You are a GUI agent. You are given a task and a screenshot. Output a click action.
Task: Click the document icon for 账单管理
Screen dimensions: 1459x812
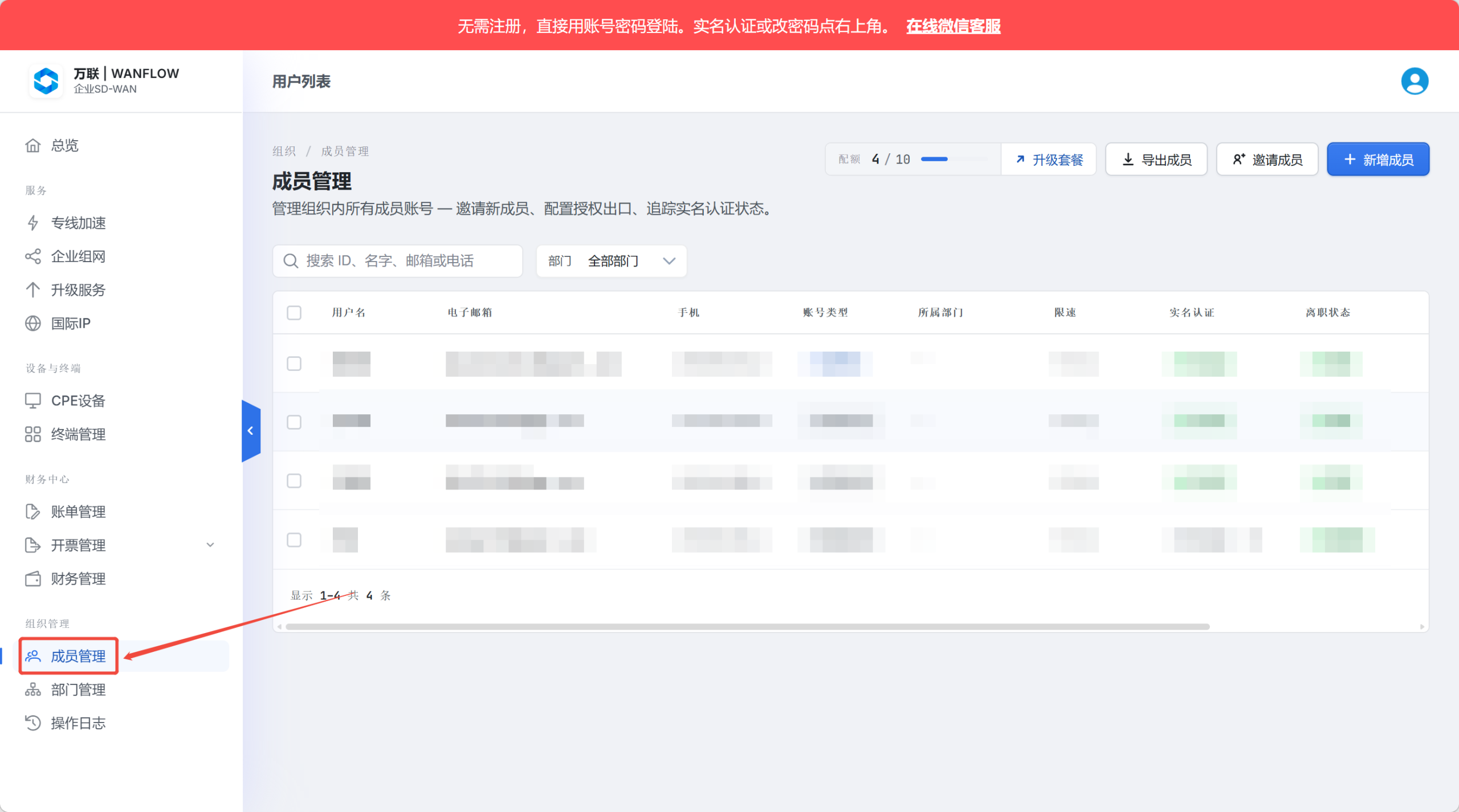[x=33, y=512]
